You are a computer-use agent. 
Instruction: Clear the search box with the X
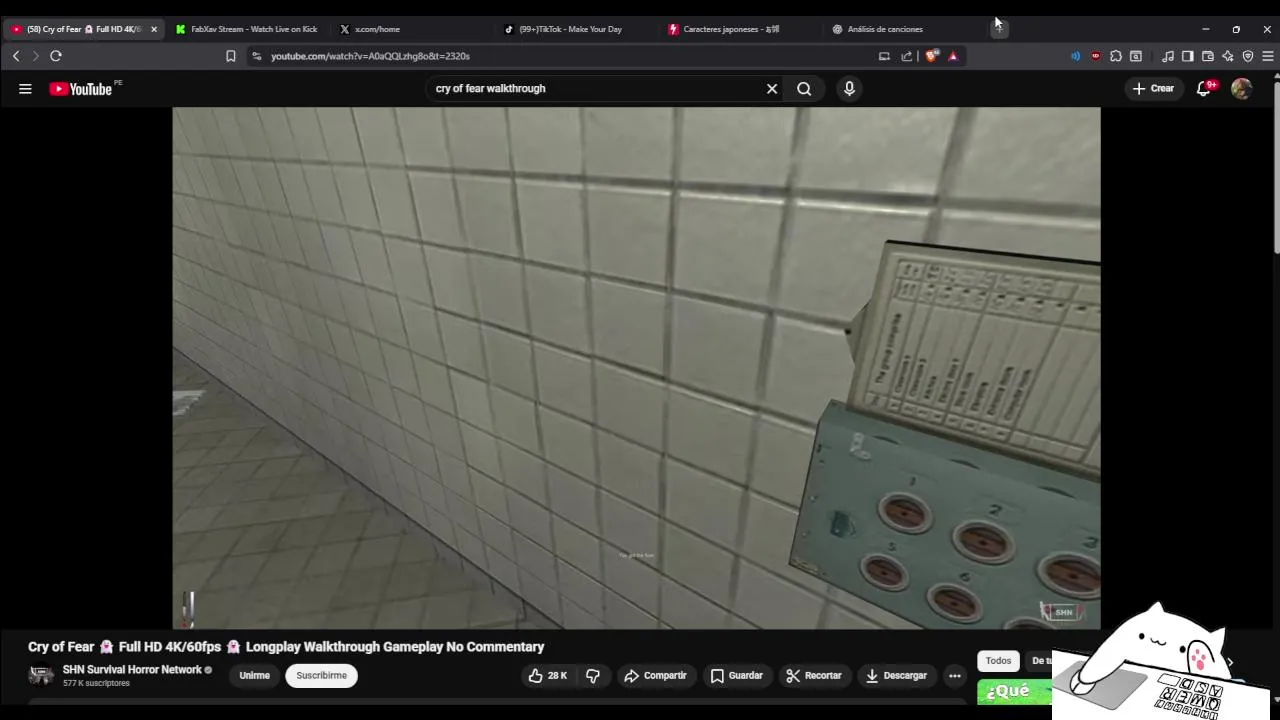tap(772, 89)
